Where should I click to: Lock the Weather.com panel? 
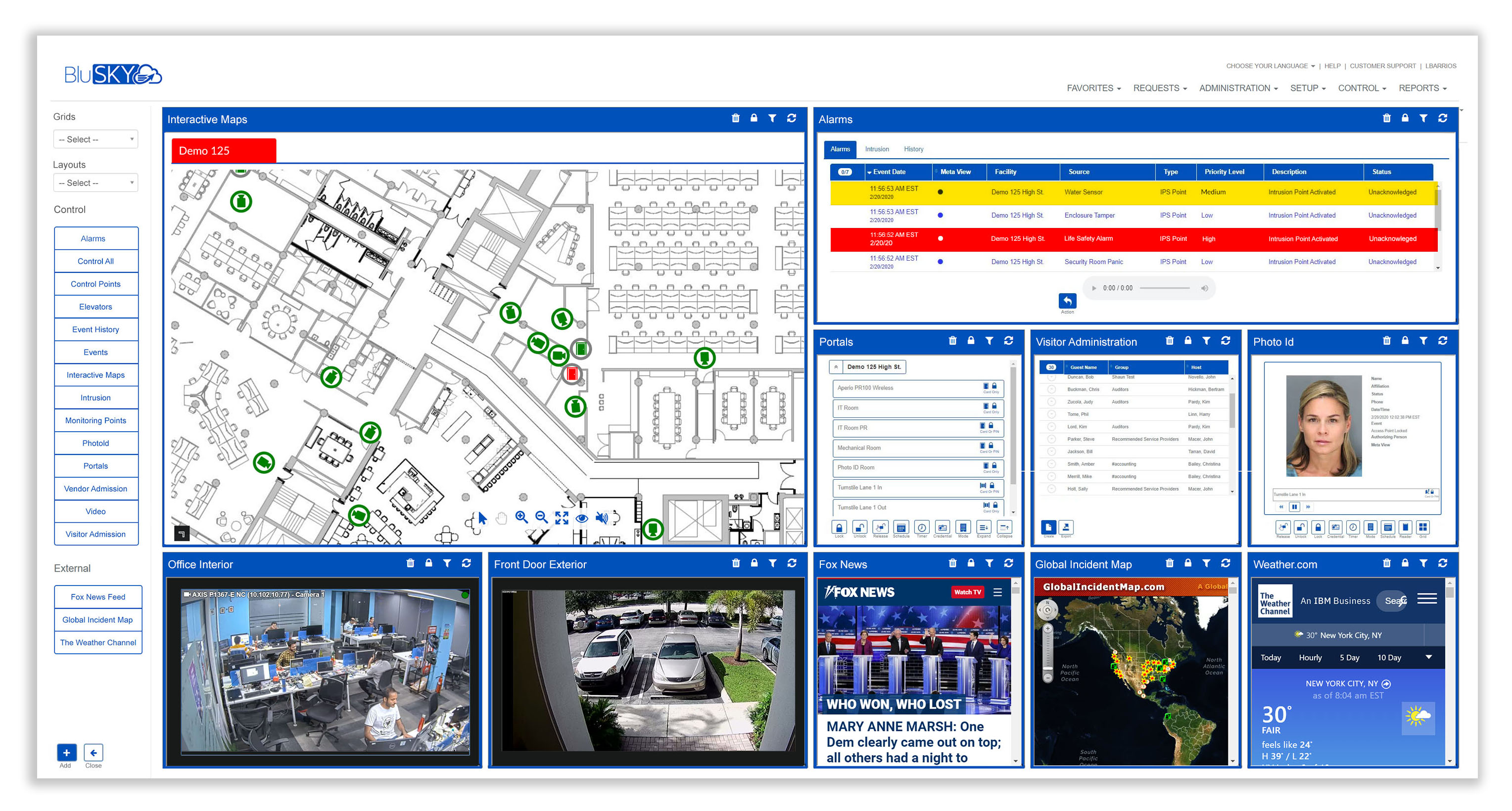[1405, 563]
